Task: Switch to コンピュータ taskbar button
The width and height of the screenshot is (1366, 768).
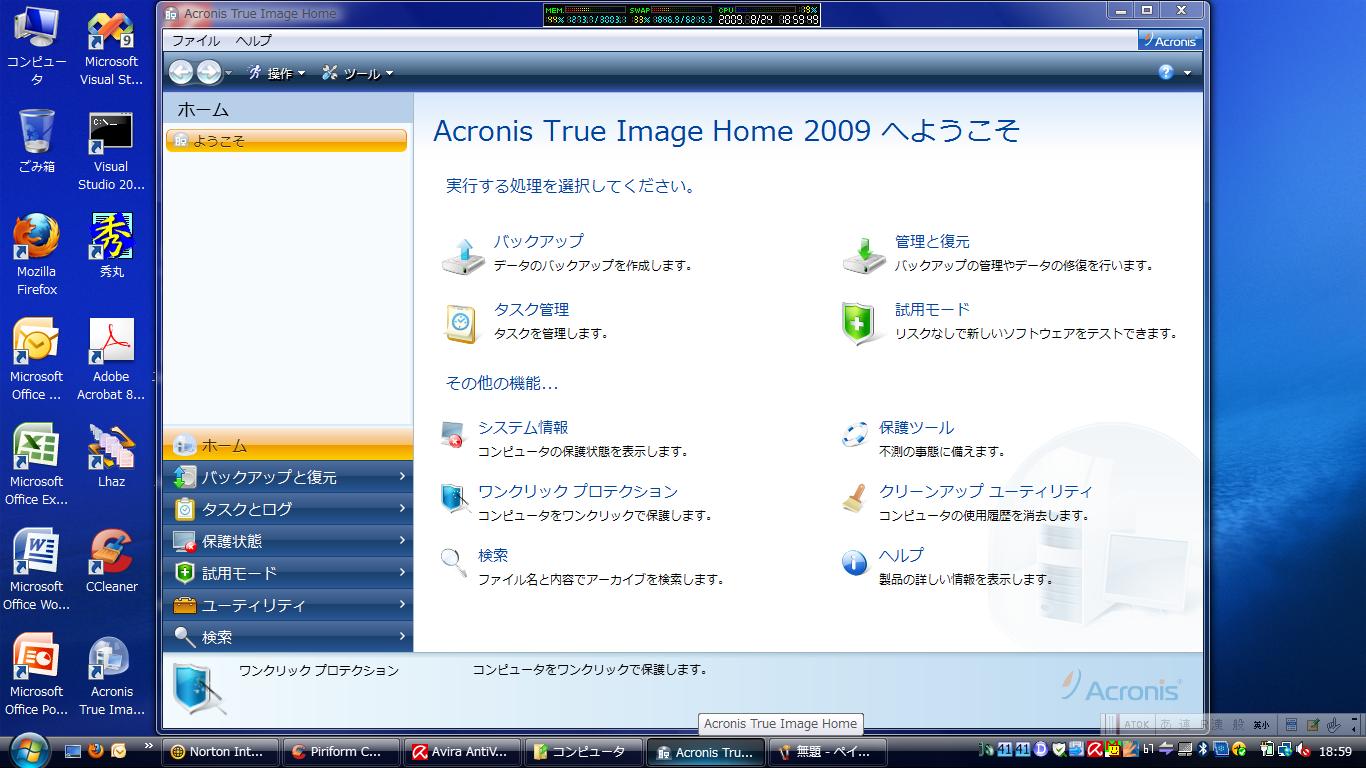Action: (582, 752)
